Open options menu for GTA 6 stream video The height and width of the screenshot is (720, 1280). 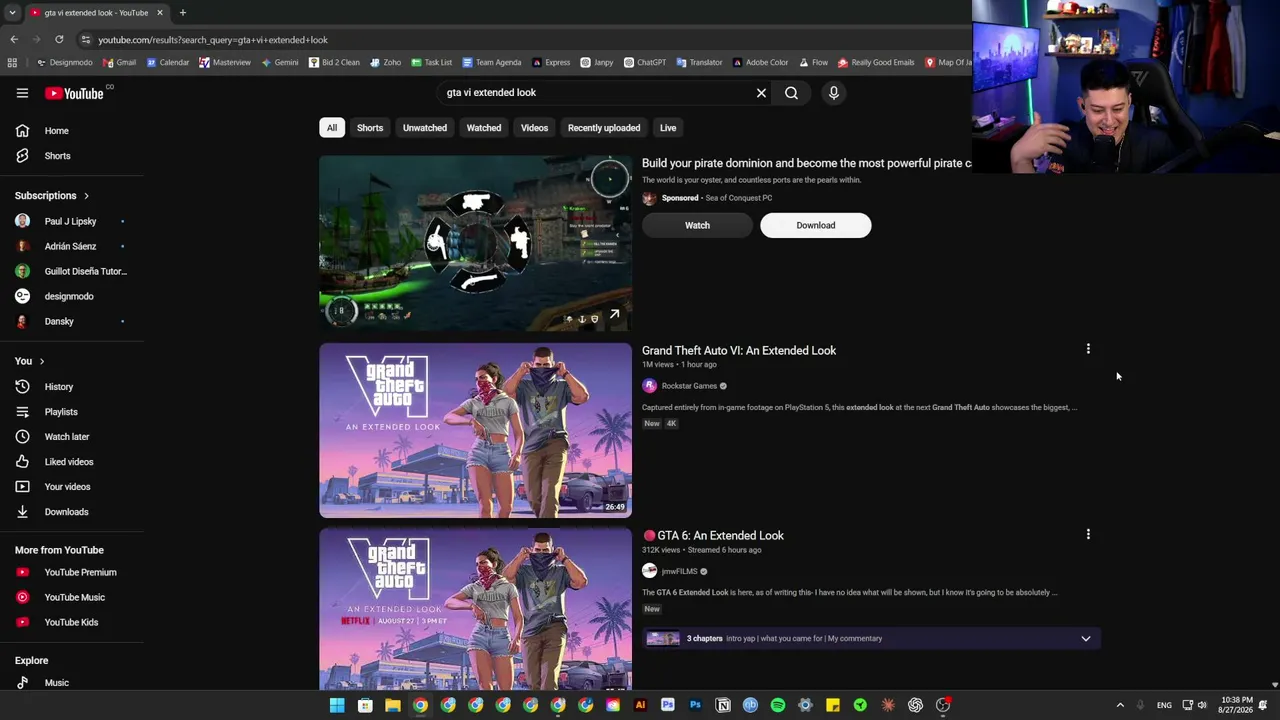coord(1088,534)
